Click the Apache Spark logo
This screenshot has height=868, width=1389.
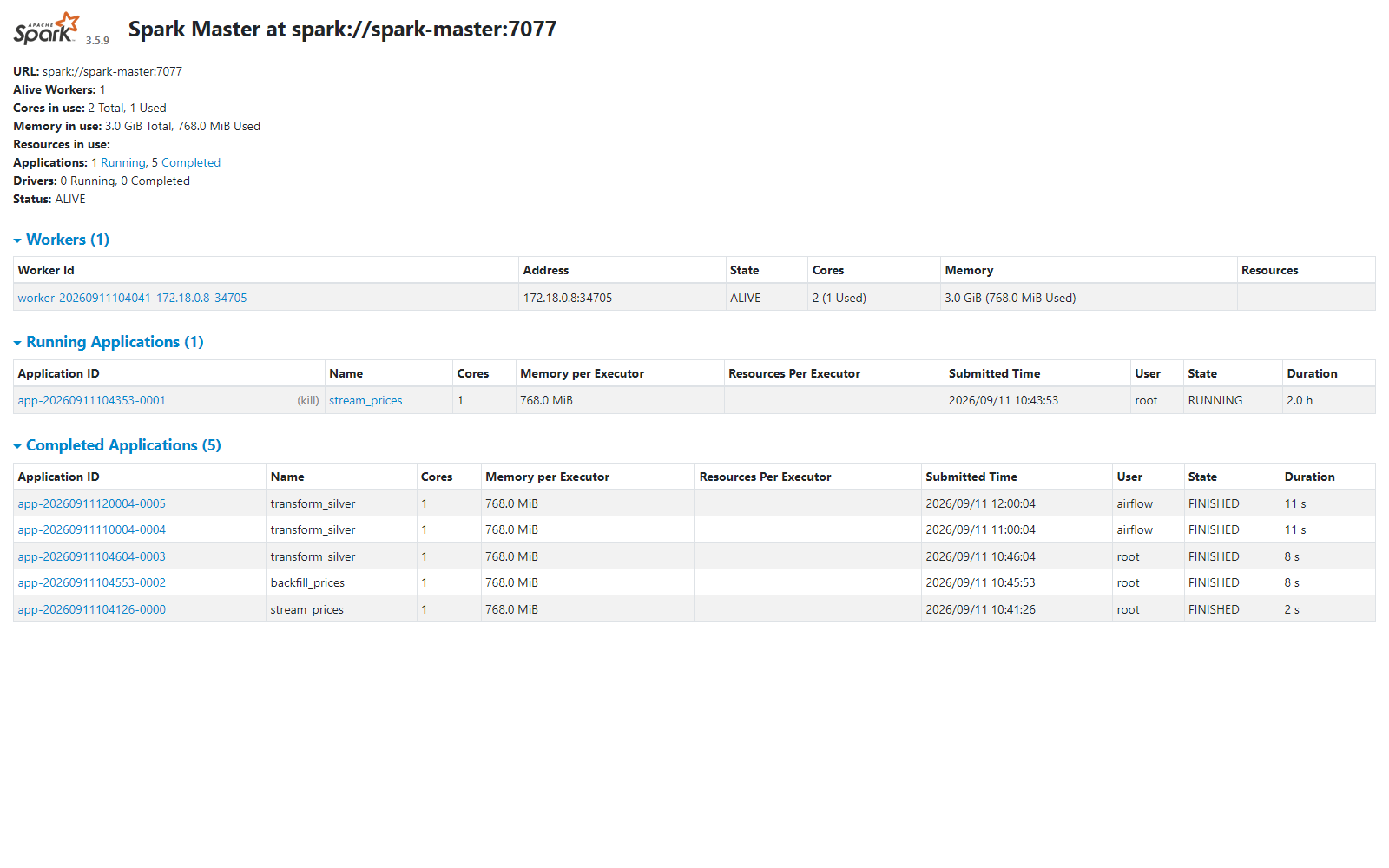[47, 29]
